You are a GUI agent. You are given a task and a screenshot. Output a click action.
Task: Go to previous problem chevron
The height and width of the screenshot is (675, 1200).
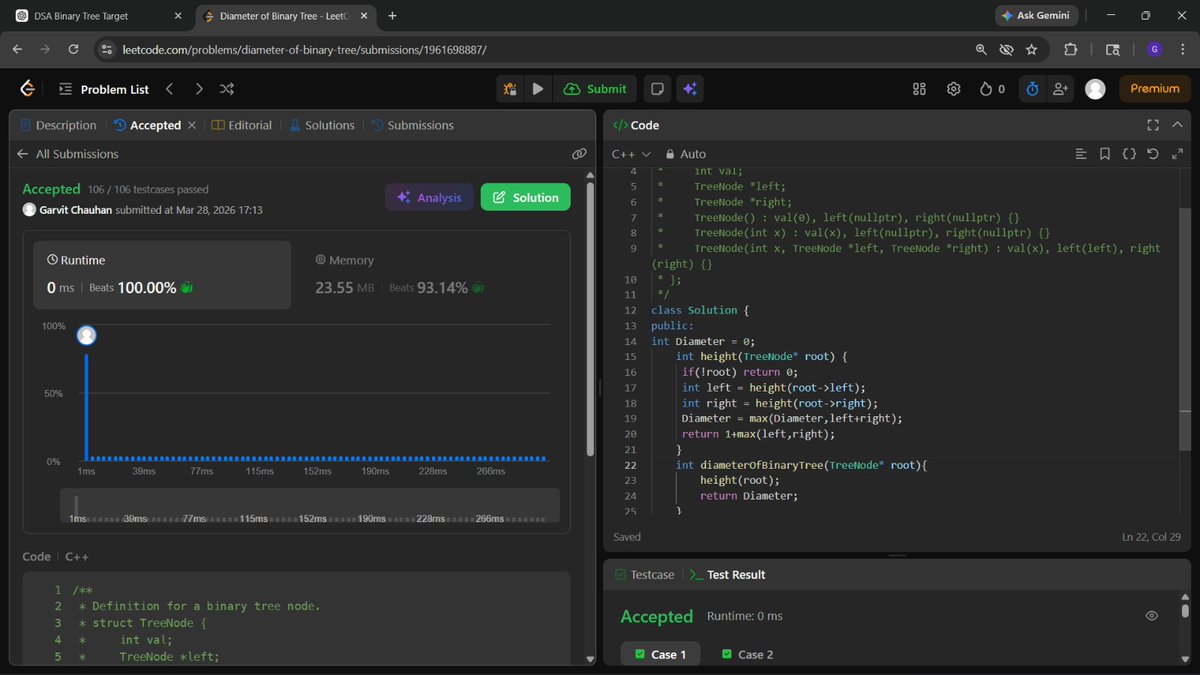(170, 89)
